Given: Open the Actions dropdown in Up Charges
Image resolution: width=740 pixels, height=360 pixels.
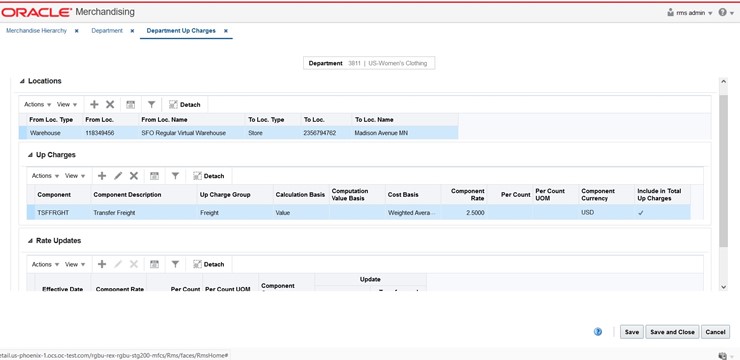Looking at the screenshot, I should coord(45,176).
